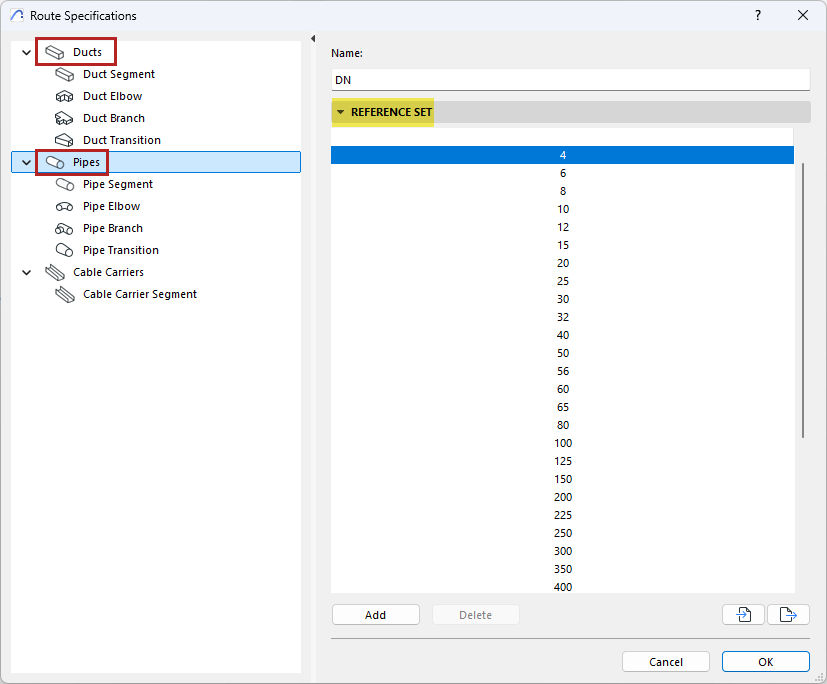Select reference value 25
Image resolution: width=827 pixels, height=684 pixels.
pyautogui.click(x=562, y=281)
